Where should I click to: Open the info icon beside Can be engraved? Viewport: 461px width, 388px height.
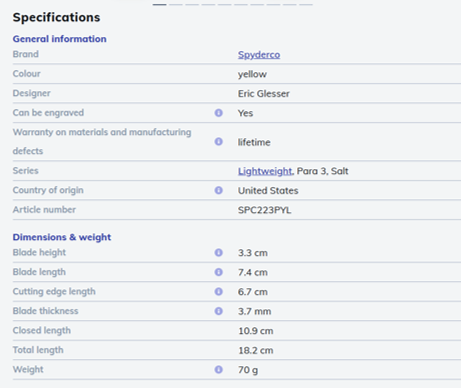tap(218, 113)
